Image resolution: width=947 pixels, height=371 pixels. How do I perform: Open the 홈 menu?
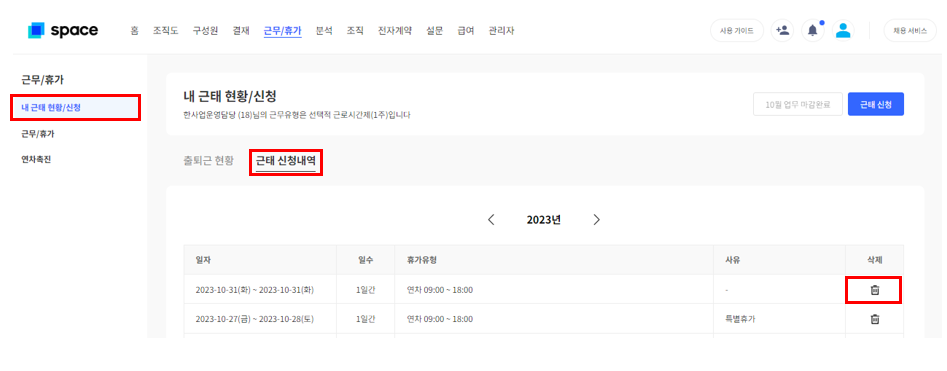pos(135,30)
